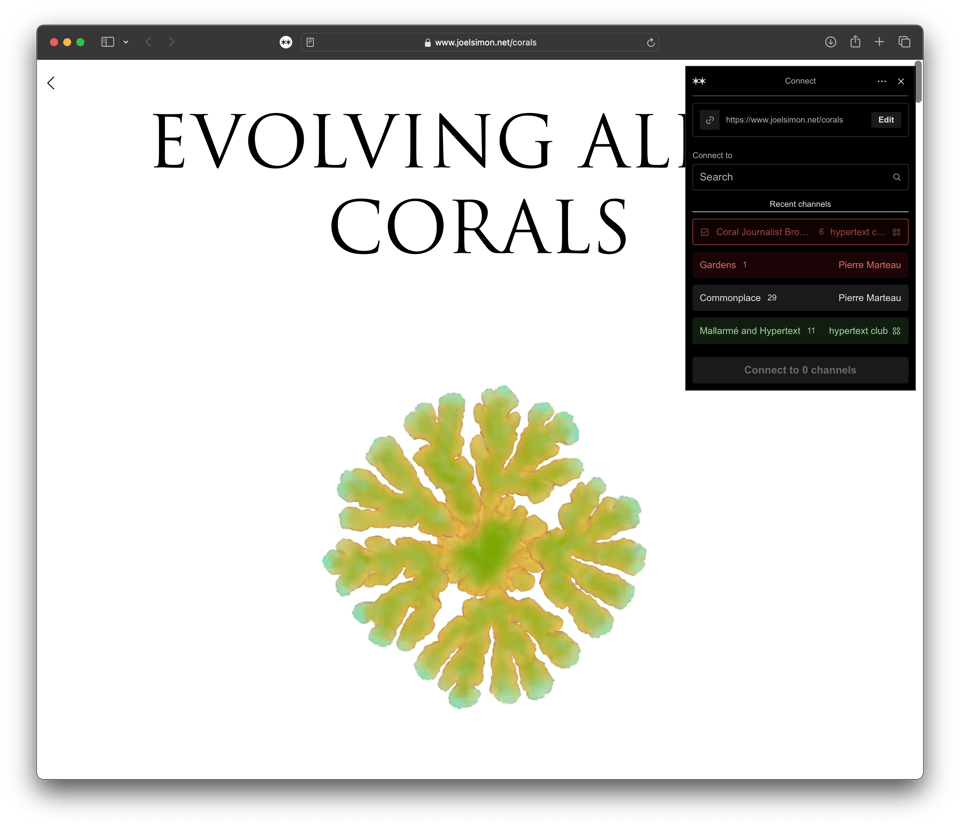Click the page back arrow
Viewport: 960px width, 828px height.
tap(51, 83)
